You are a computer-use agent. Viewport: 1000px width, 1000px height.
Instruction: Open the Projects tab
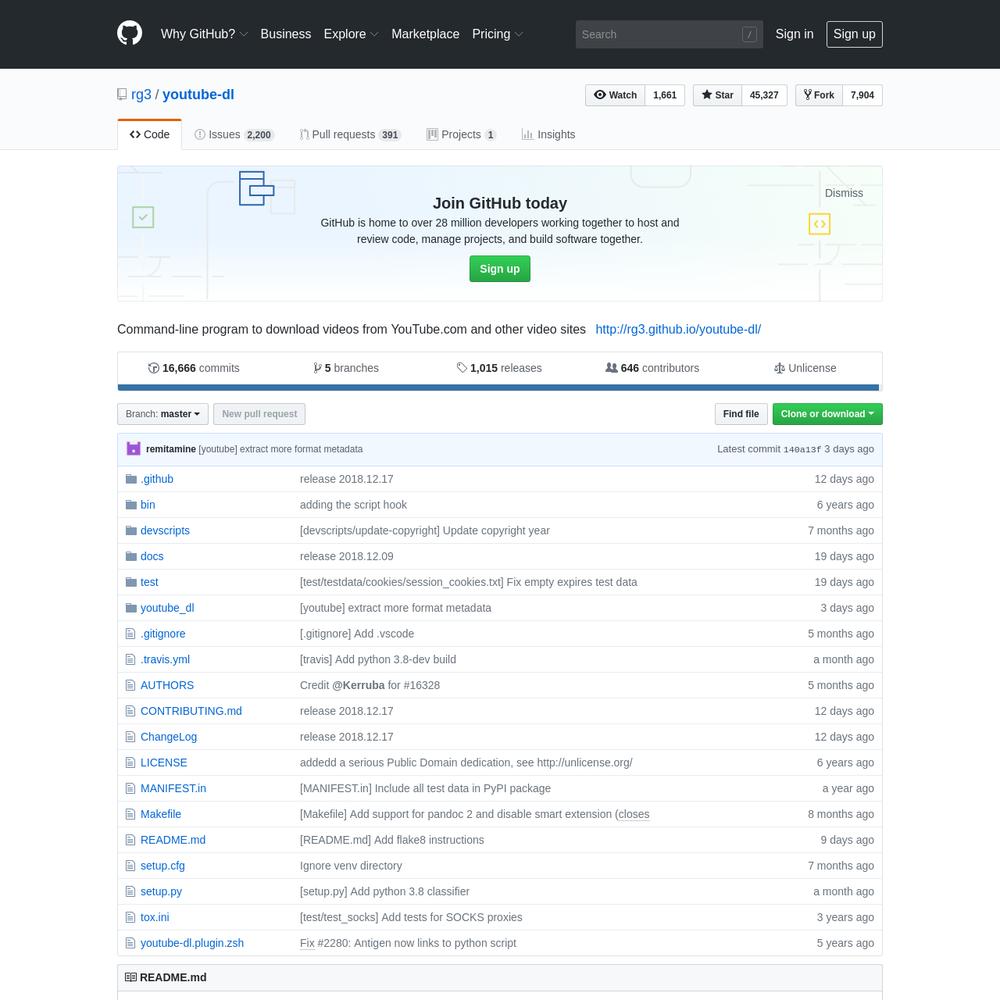tap(461, 135)
